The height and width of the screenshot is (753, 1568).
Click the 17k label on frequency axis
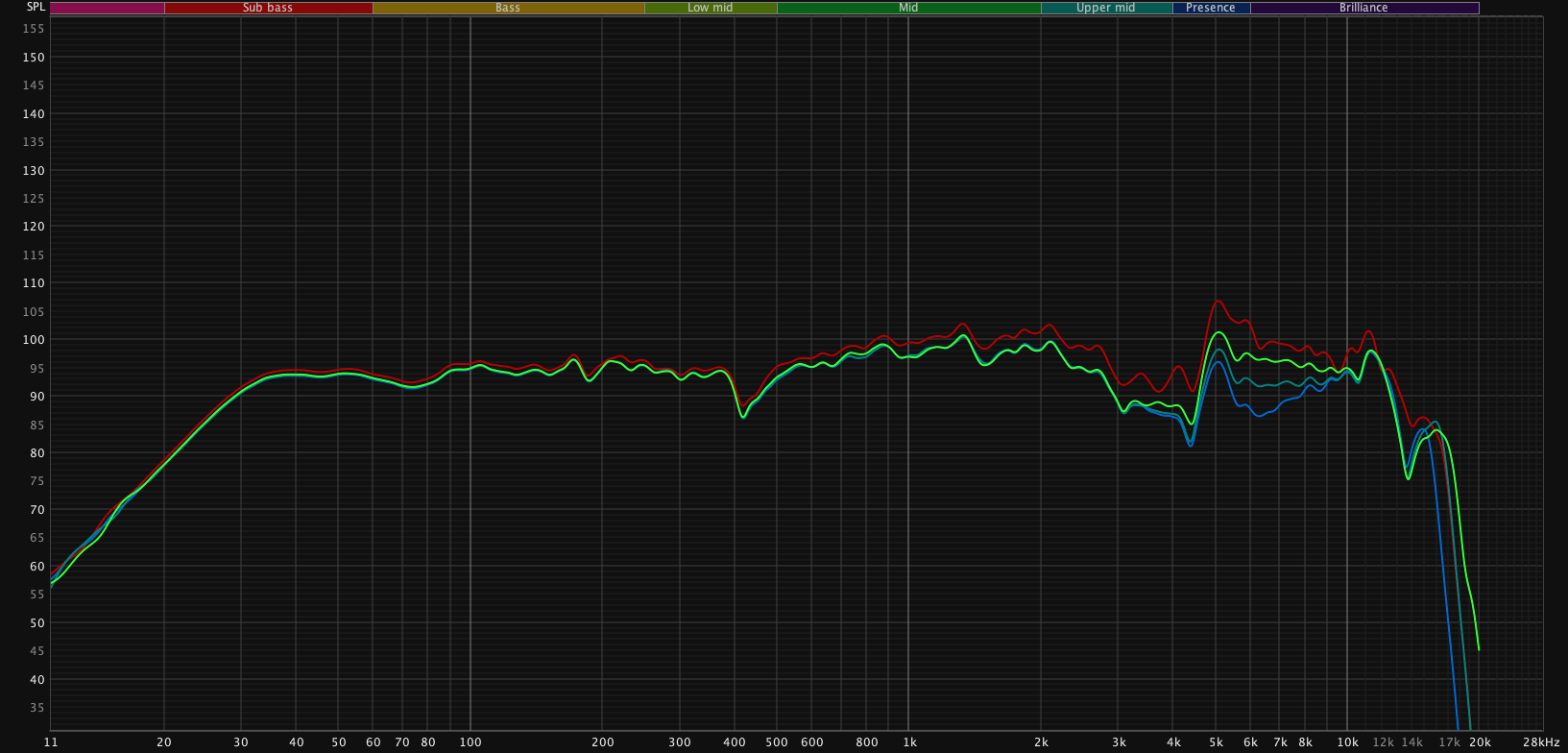click(x=1448, y=742)
